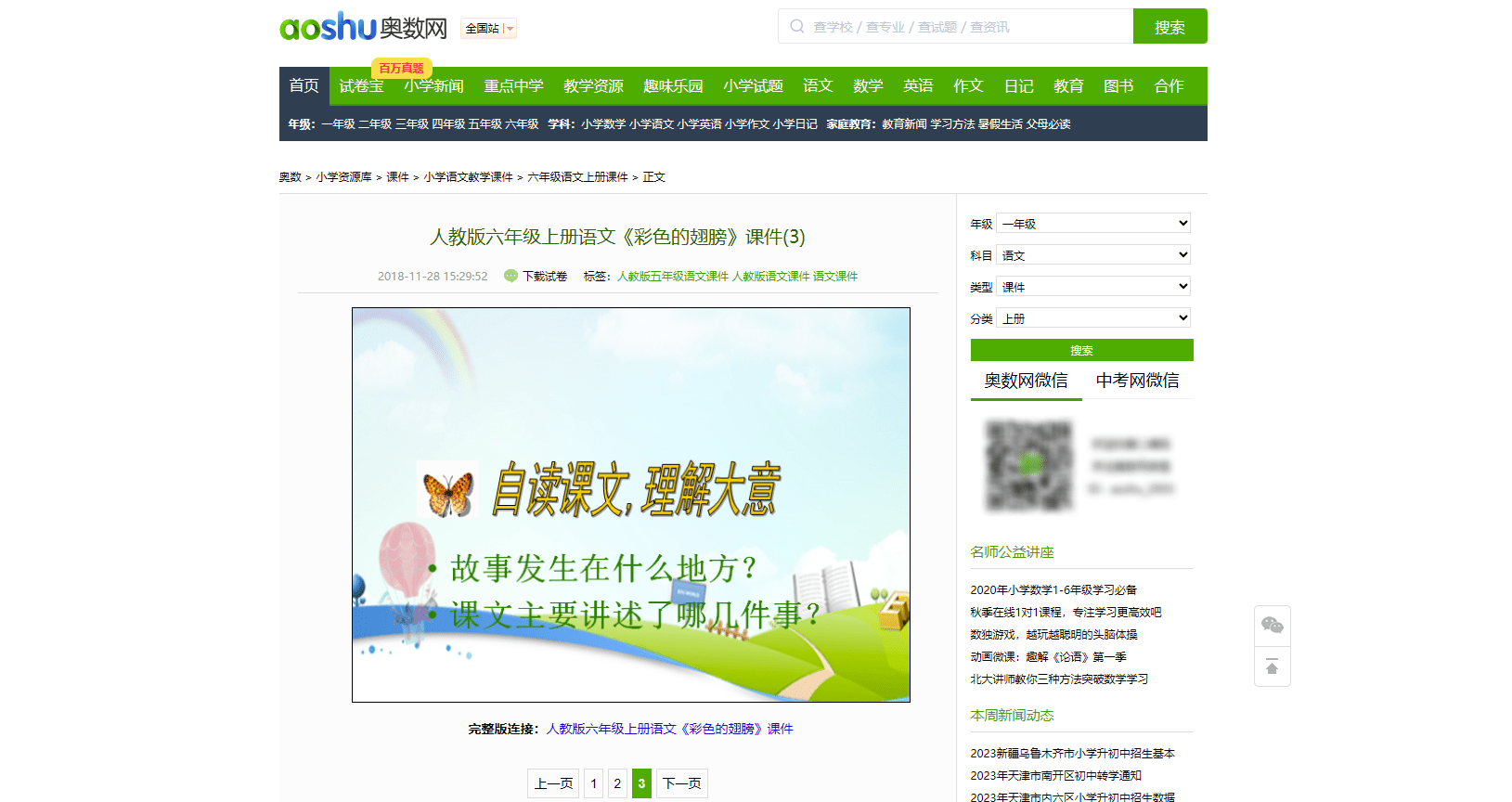Click the 六年级 sub-nav link
This screenshot has width=1512, height=802.
tap(522, 123)
